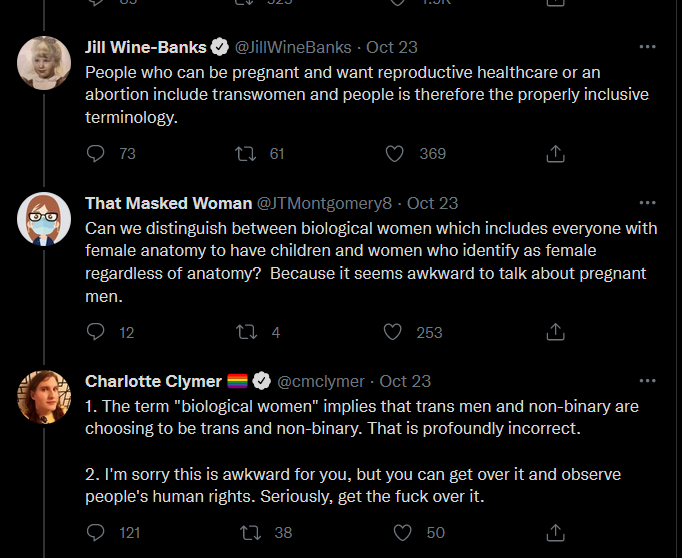The image size is (682, 558).
Task: Open the @cmclymer handle link
Action: [x=323, y=381]
